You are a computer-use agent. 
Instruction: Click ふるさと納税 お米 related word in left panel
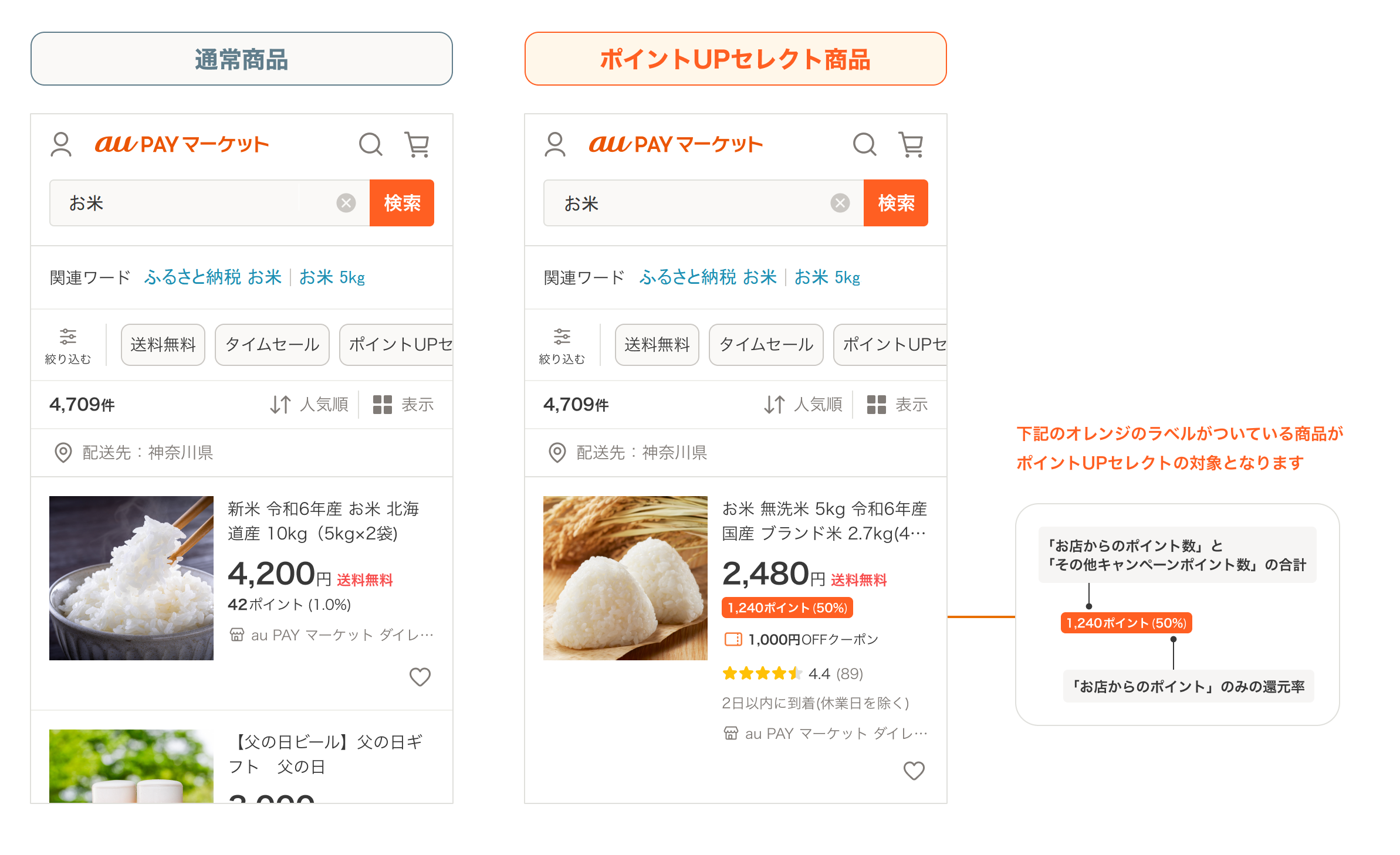tap(213, 277)
